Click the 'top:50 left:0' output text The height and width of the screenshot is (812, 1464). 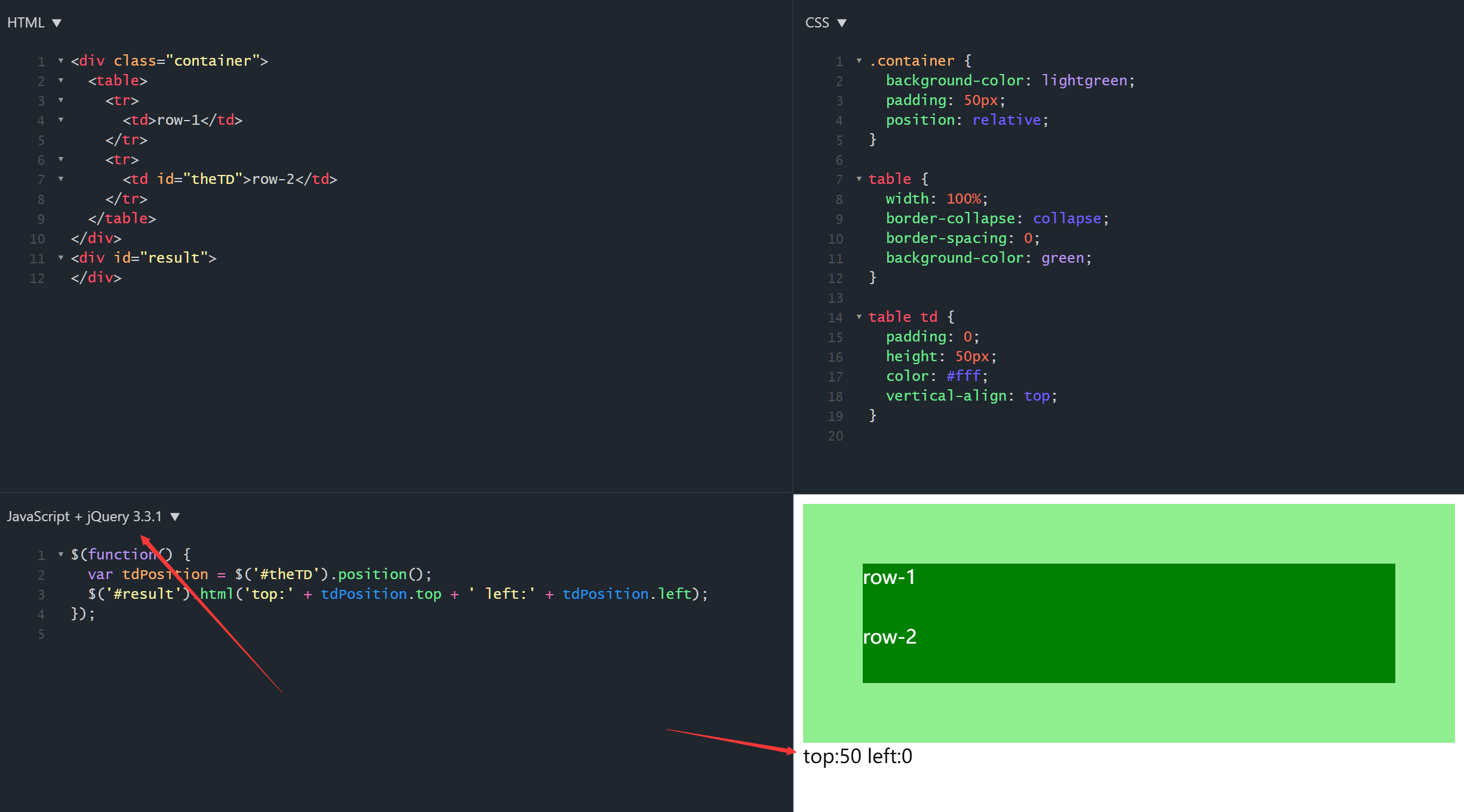(x=857, y=756)
